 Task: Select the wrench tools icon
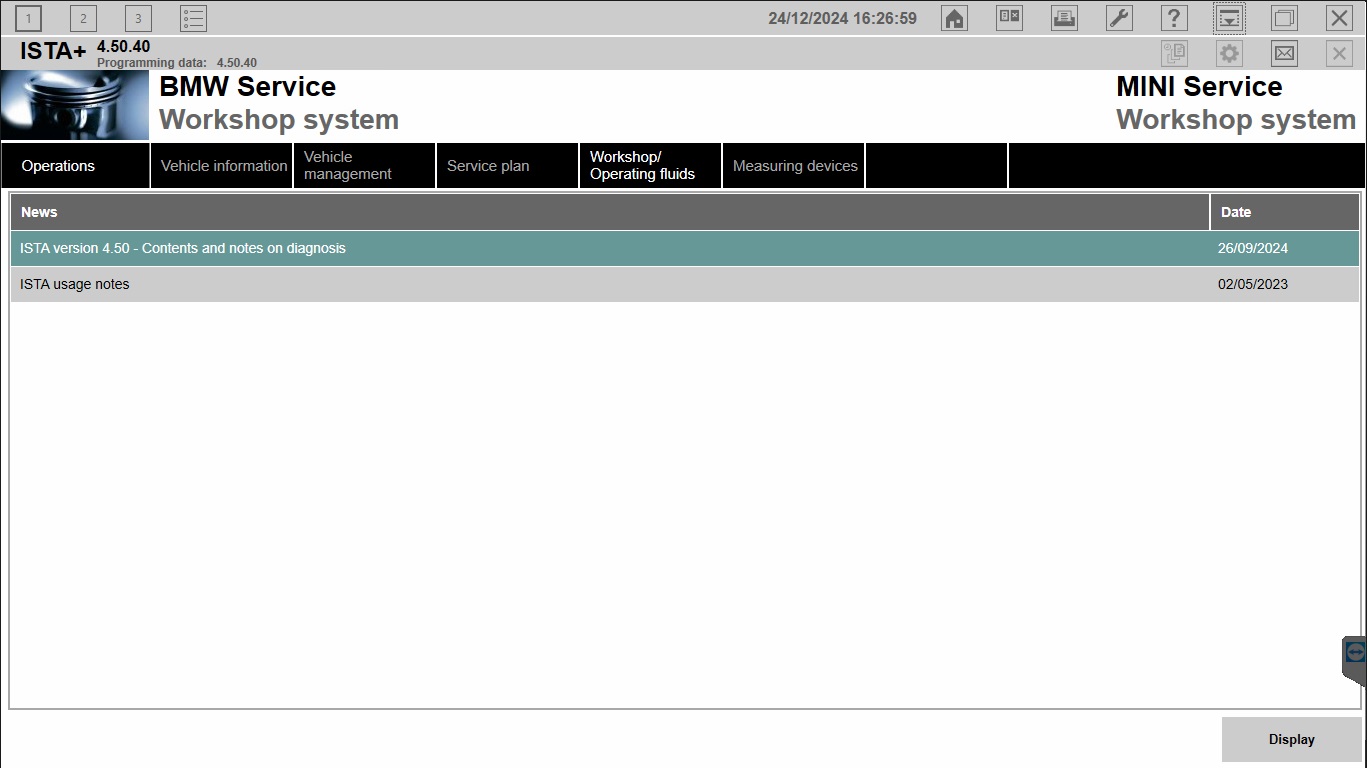[x=1119, y=17]
